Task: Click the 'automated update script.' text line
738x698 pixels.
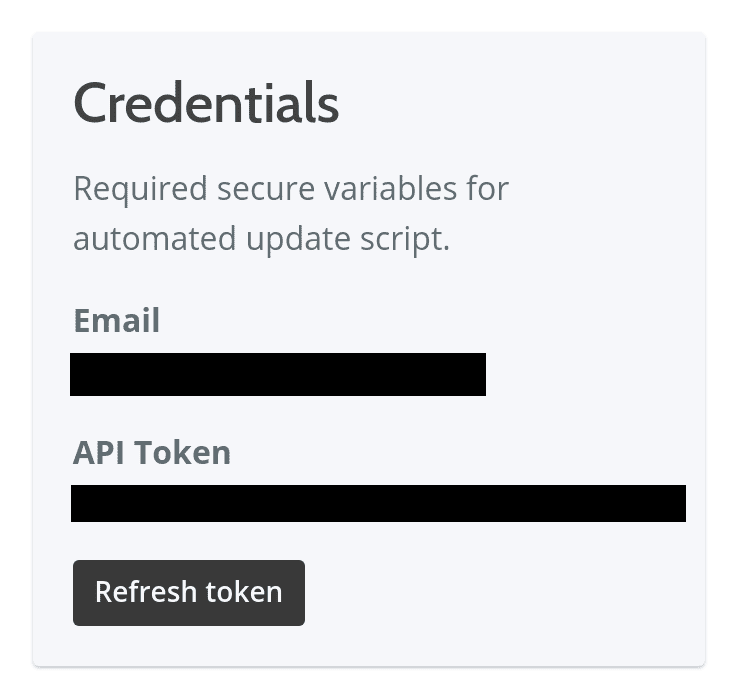Action: (262, 240)
